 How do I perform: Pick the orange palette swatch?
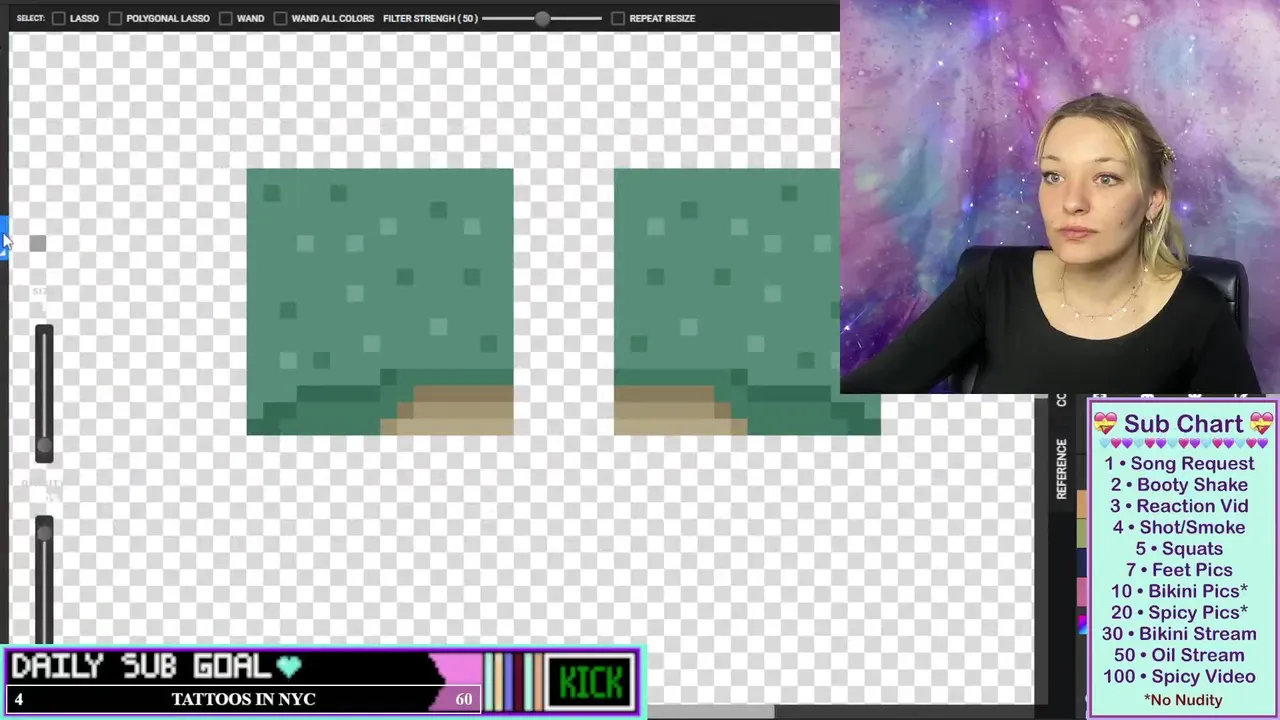(1082, 504)
